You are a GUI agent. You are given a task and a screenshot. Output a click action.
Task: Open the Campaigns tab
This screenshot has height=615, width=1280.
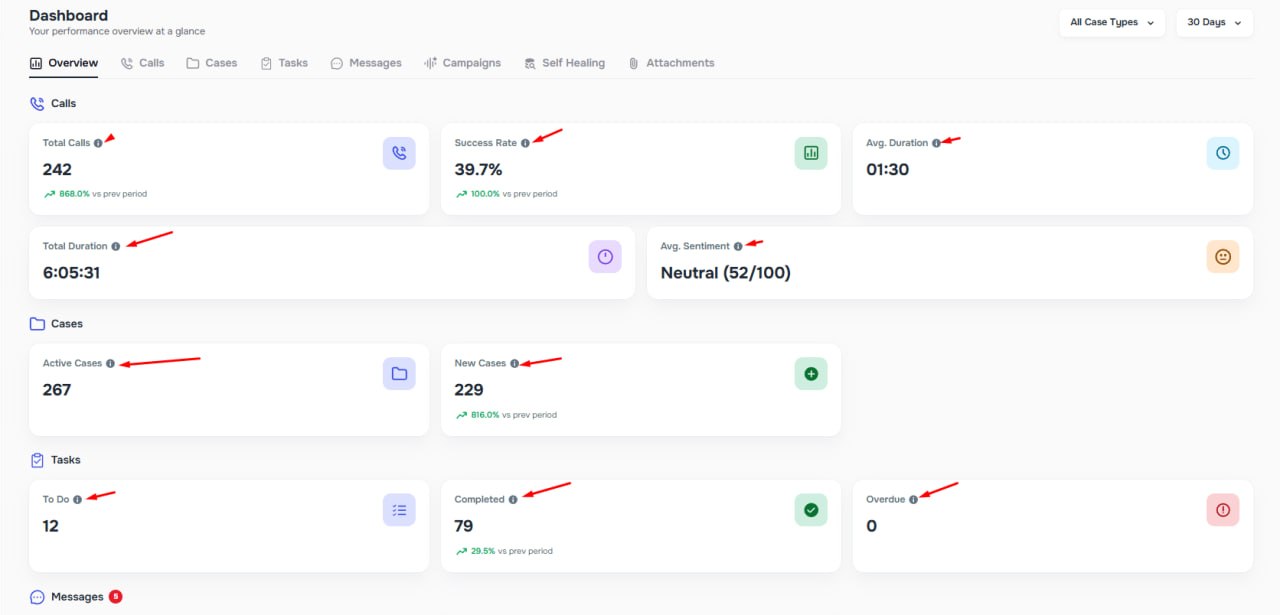click(x=462, y=63)
